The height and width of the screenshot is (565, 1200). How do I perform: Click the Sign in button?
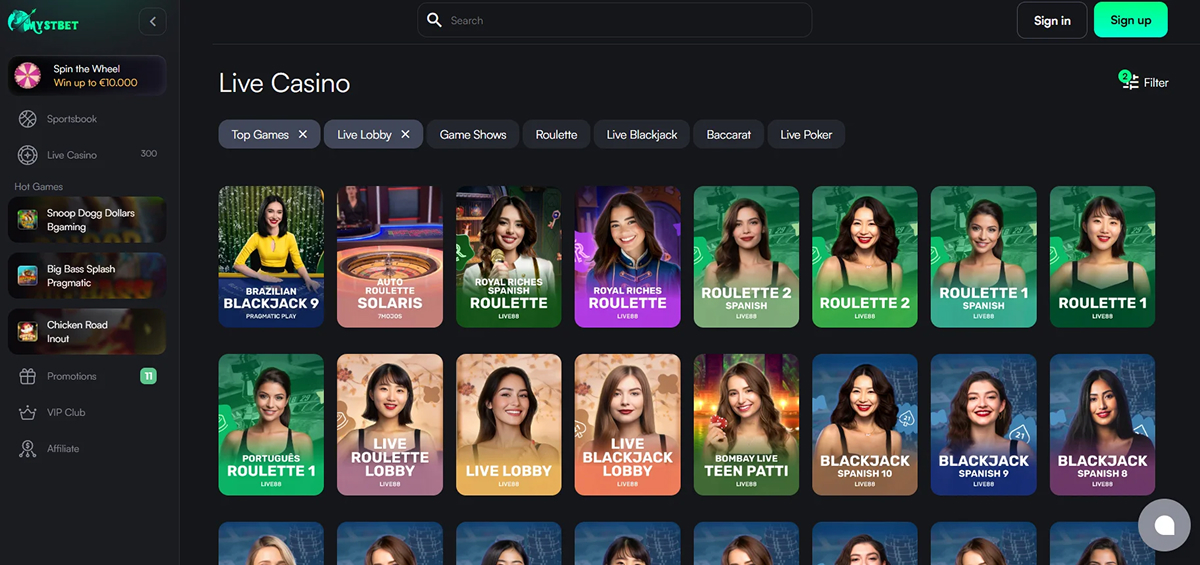point(1052,20)
